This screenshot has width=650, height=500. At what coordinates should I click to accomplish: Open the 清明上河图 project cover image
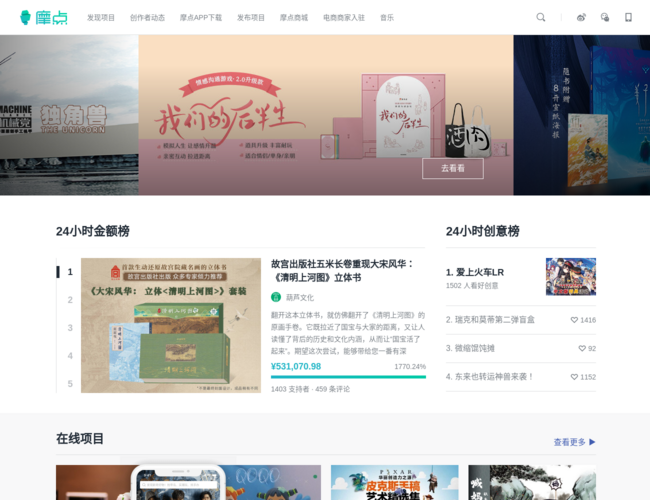coord(171,325)
